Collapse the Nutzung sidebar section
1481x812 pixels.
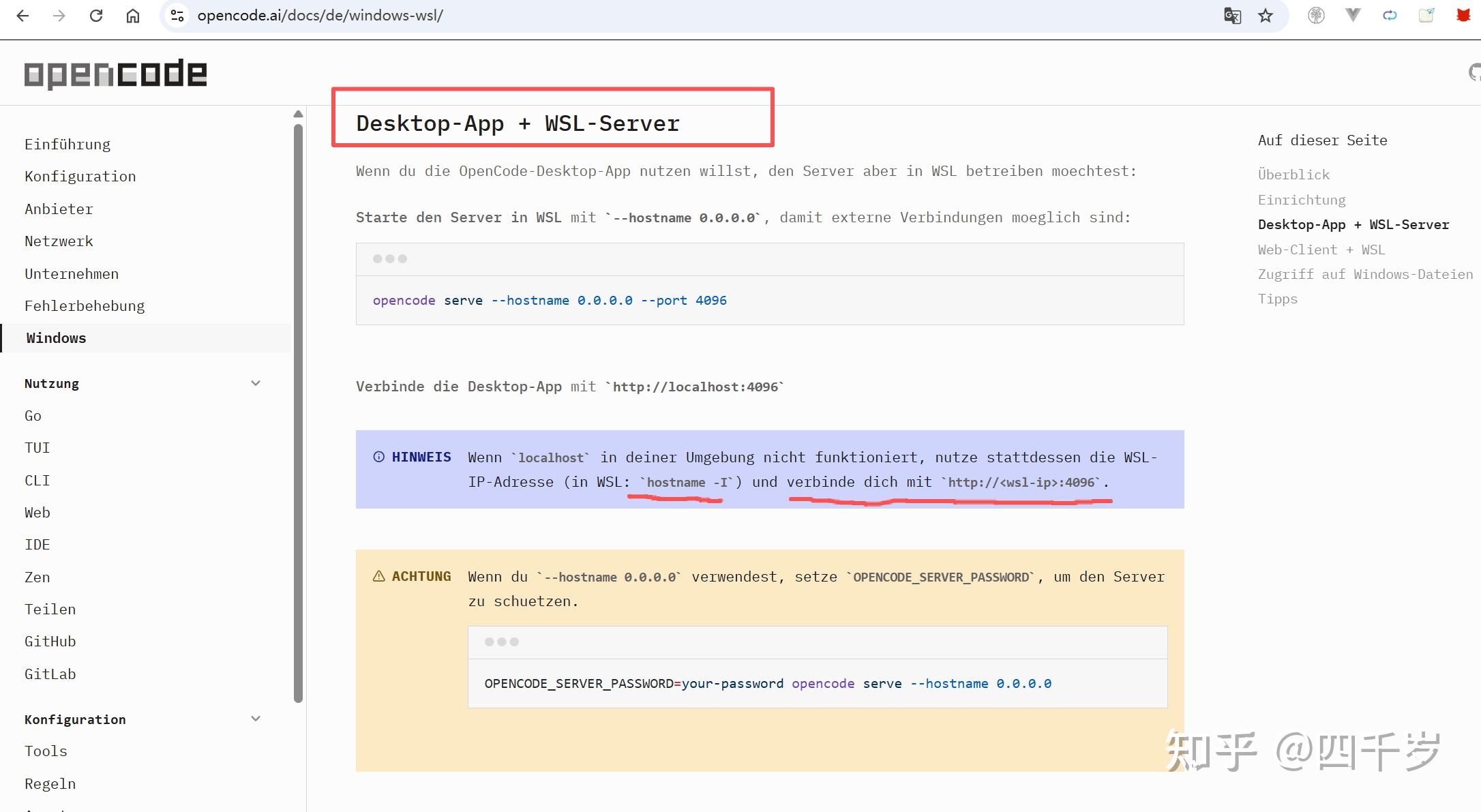(256, 383)
